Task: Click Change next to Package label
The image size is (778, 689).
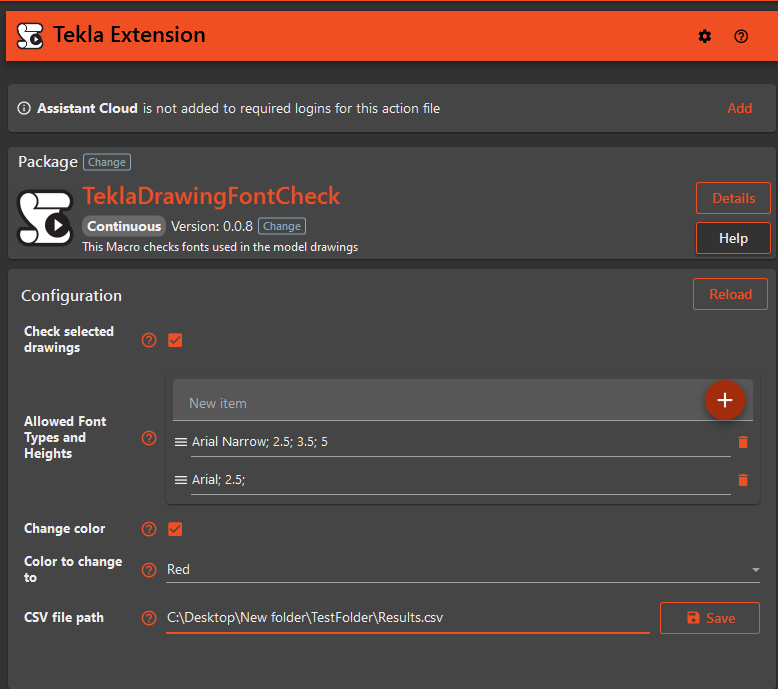Action: pyautogui.click(x=107, y=162)
